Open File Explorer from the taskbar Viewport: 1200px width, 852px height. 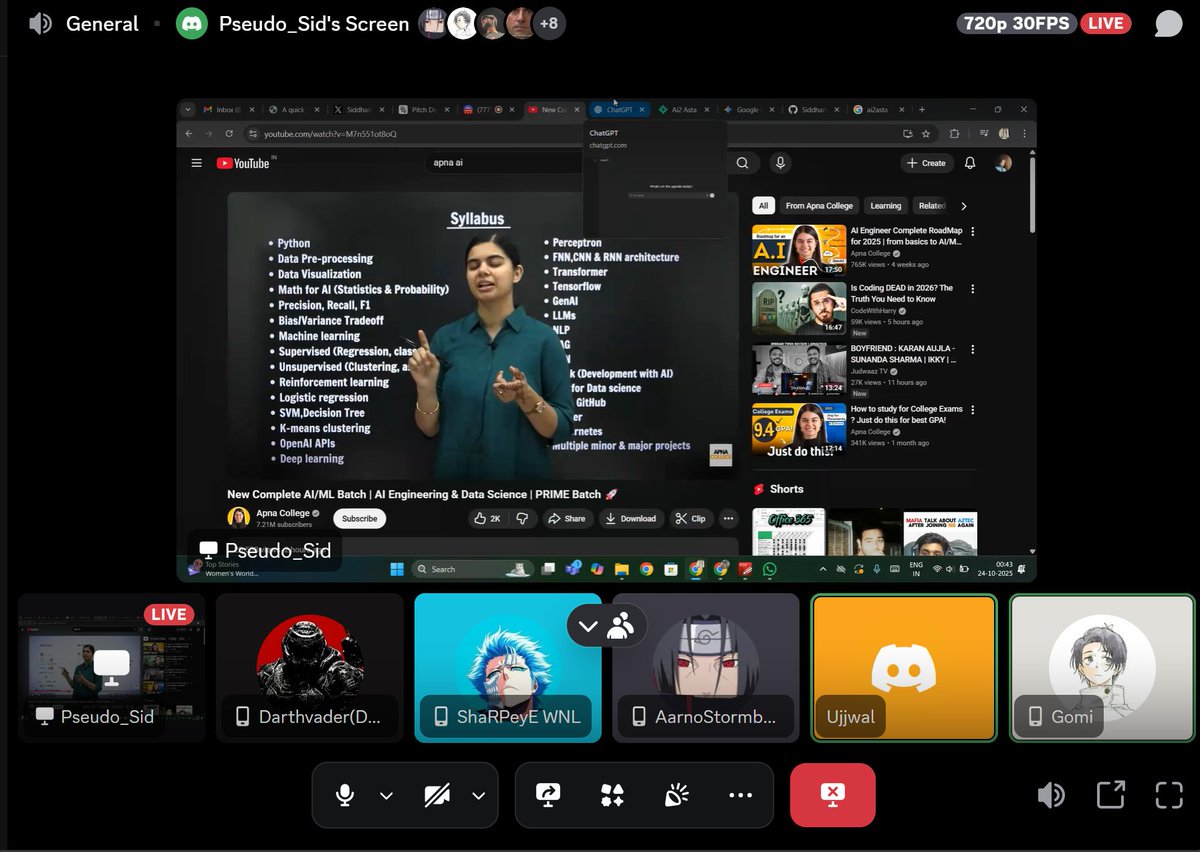(622, 569)
